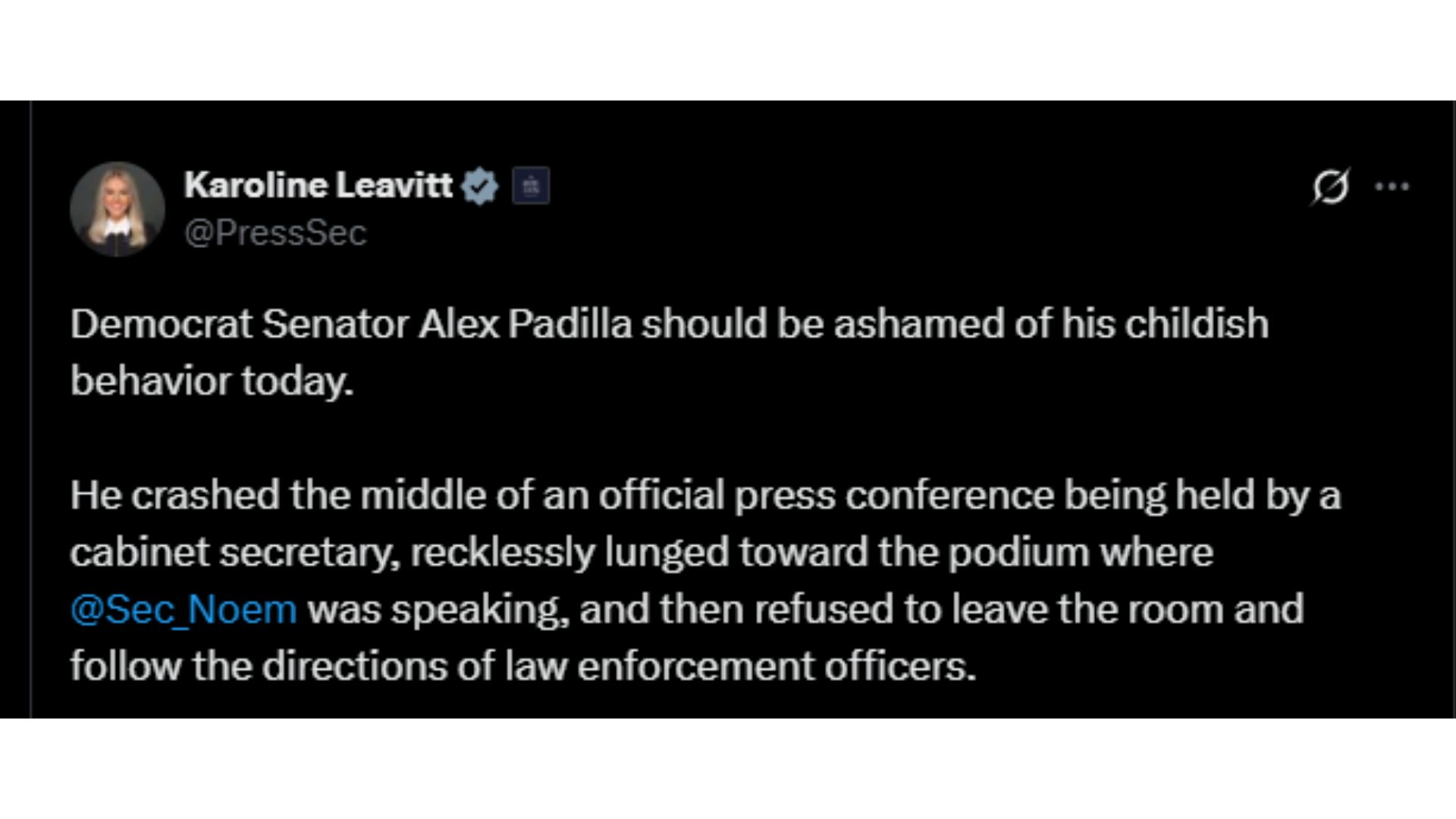Click the Grok explain-post icon

click(1331, 187)
